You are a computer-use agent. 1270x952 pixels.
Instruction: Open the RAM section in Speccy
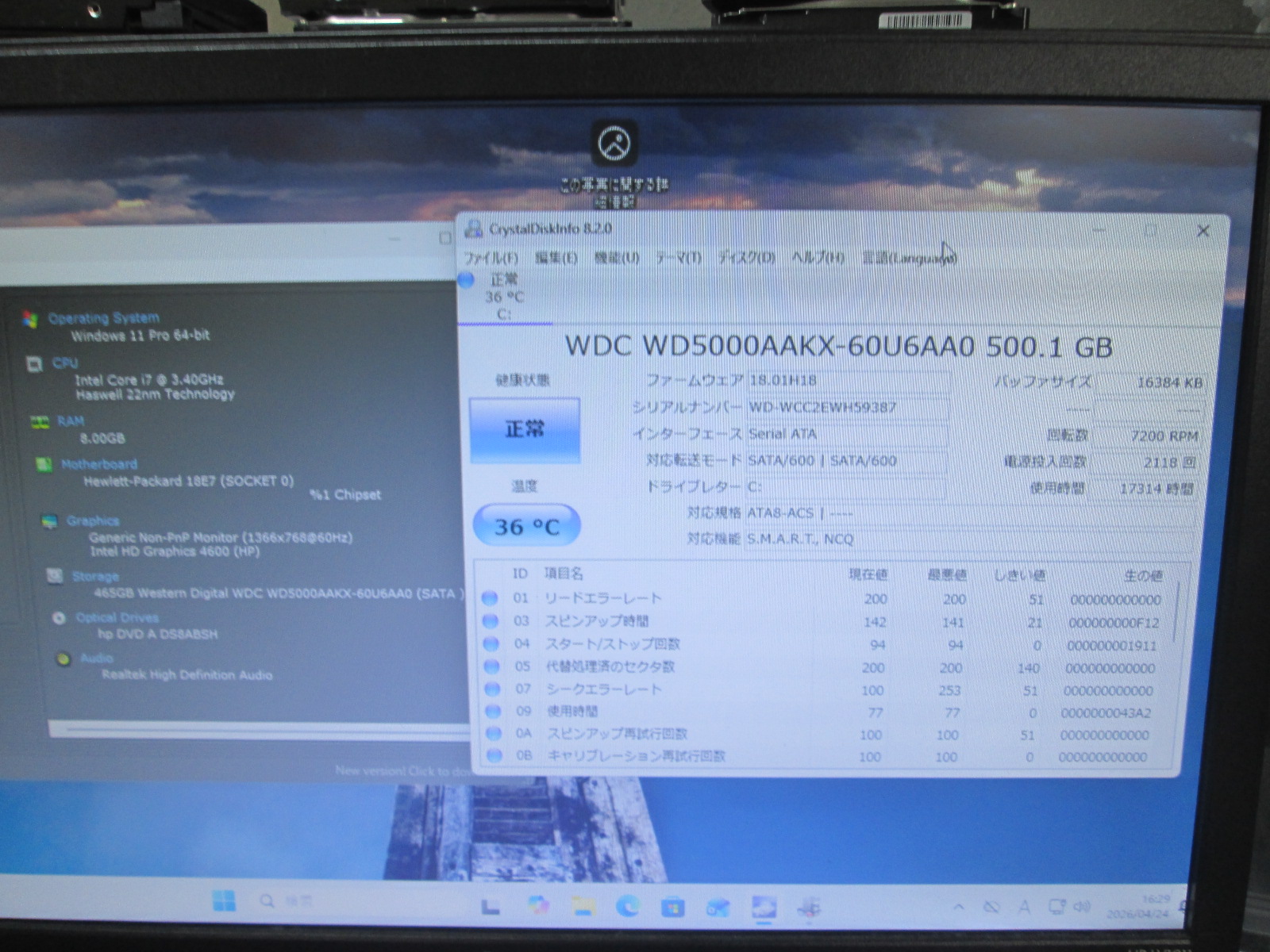[70, 421]
